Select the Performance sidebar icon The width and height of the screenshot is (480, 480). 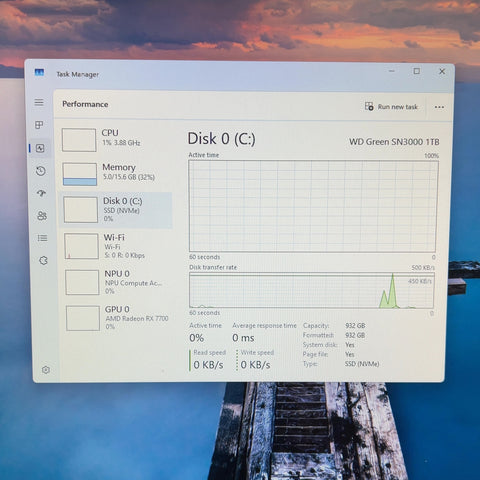tap(40, 148)
